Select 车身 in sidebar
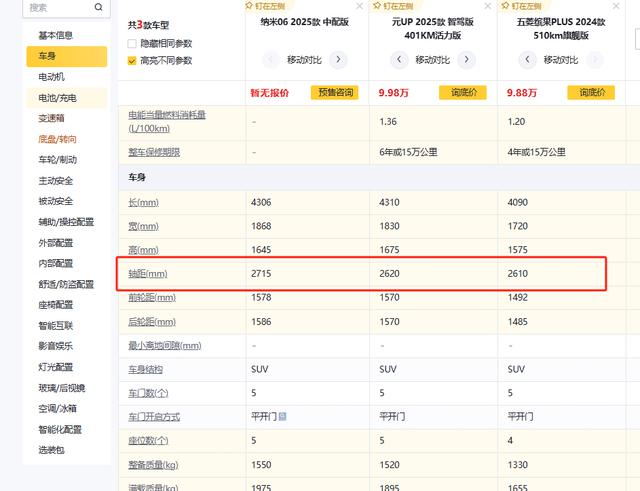The width and height of the screenshot is (640, 491). coord(67,56)
